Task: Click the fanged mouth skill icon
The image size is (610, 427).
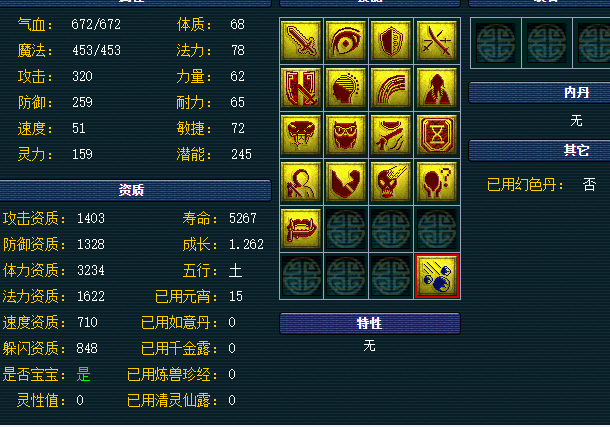Action: (x=301, y=229)
